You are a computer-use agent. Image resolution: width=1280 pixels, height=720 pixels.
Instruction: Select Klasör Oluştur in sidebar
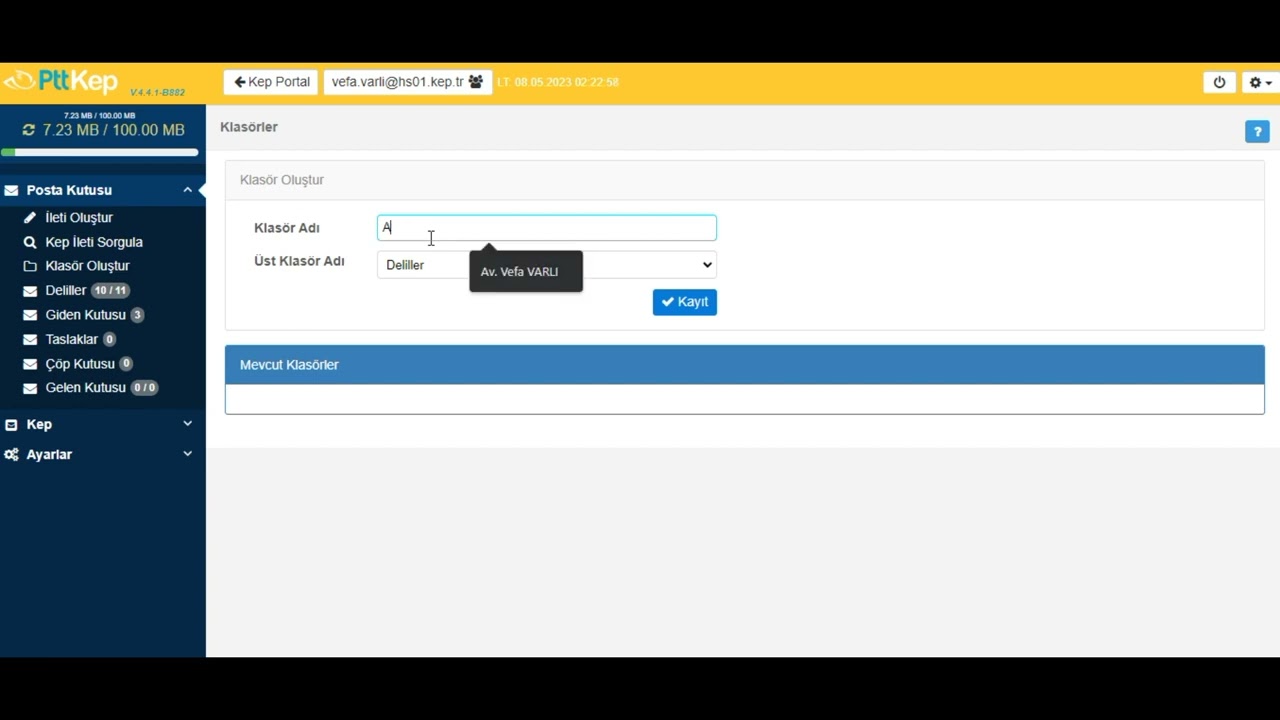[x=87, y=266]
